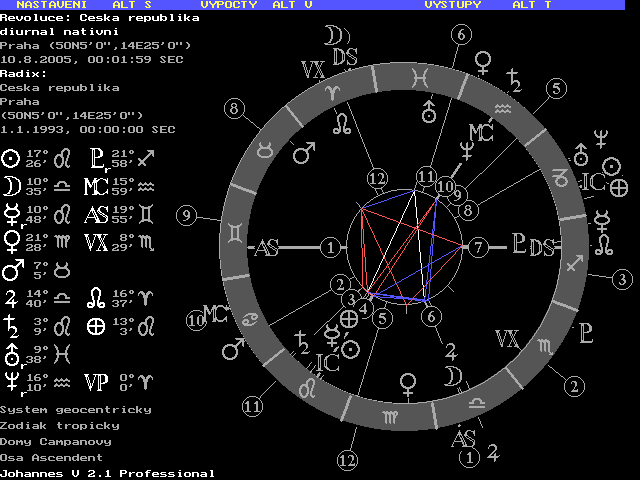Viewport: 640px width, 480px height.
Task: Click the "Domy Campanovy" house system text
Action: 55,441
